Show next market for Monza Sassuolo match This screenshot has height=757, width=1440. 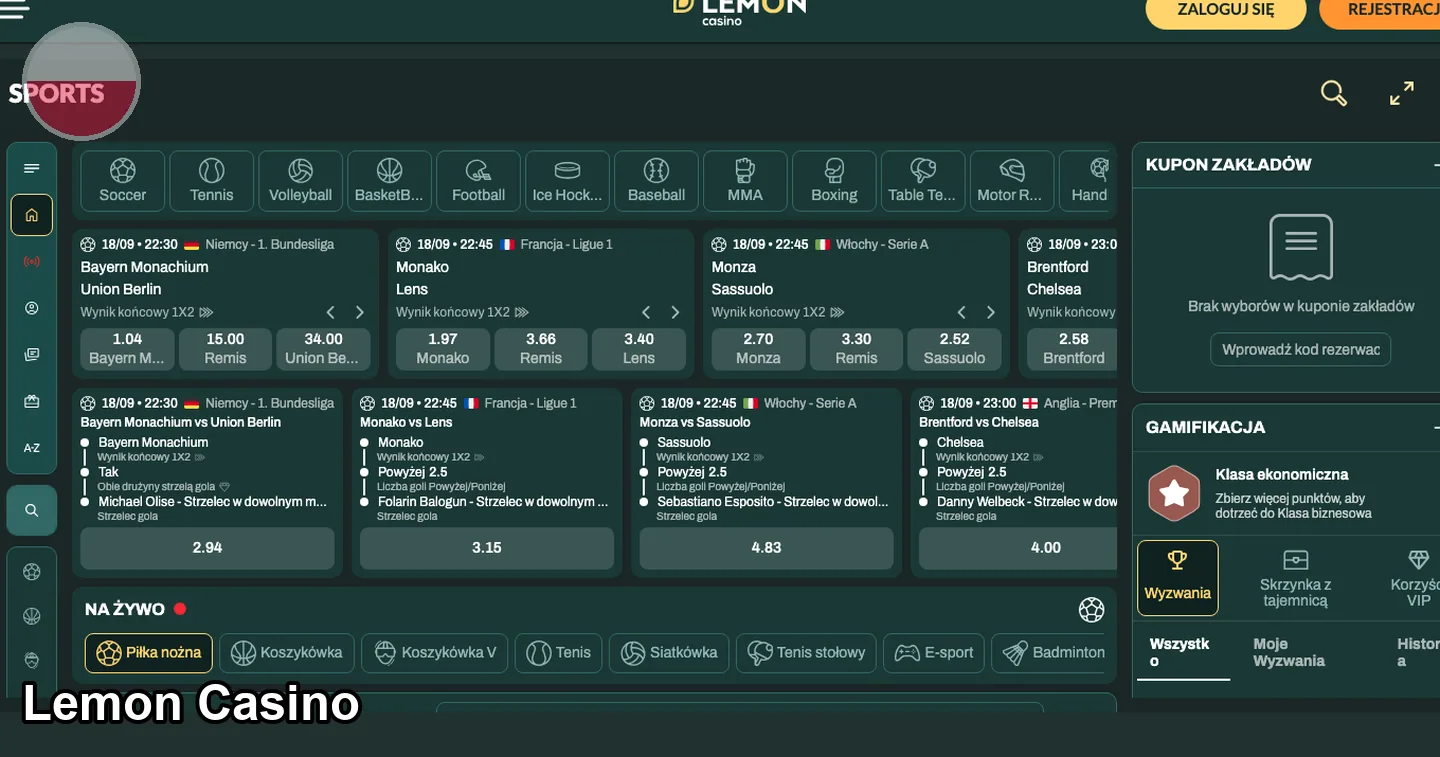point(991,312)
